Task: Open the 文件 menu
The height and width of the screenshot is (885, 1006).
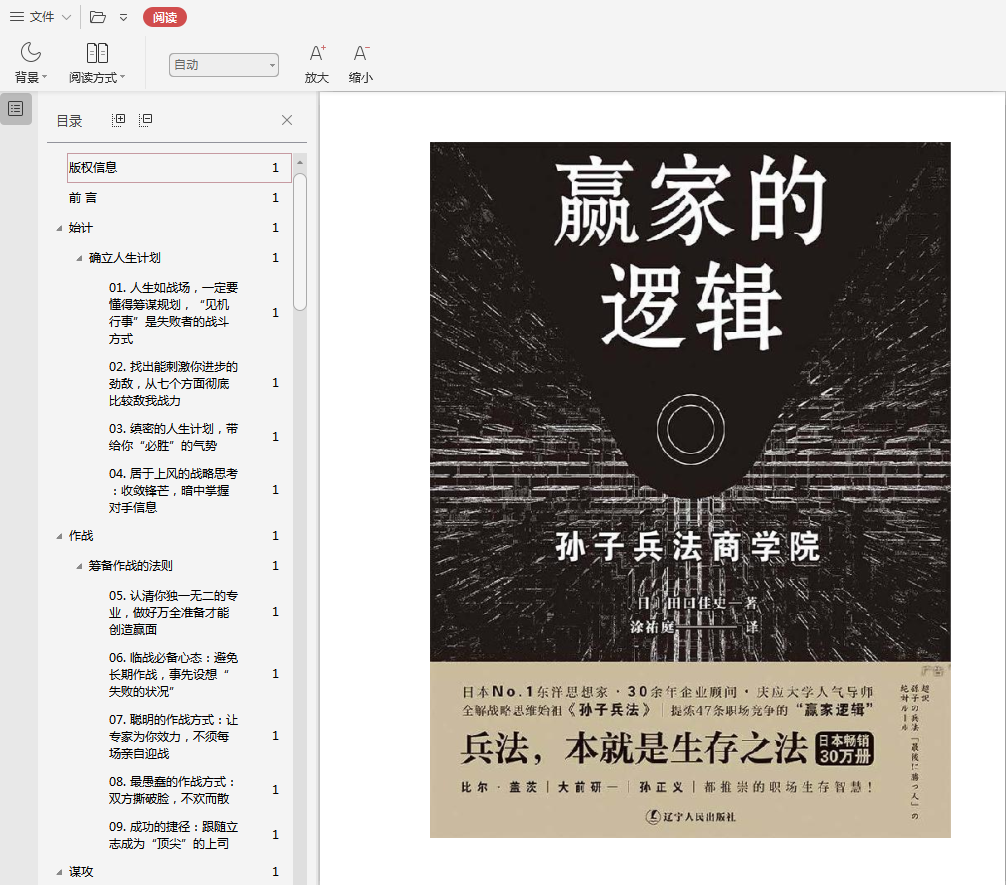Action: point(40,17)
